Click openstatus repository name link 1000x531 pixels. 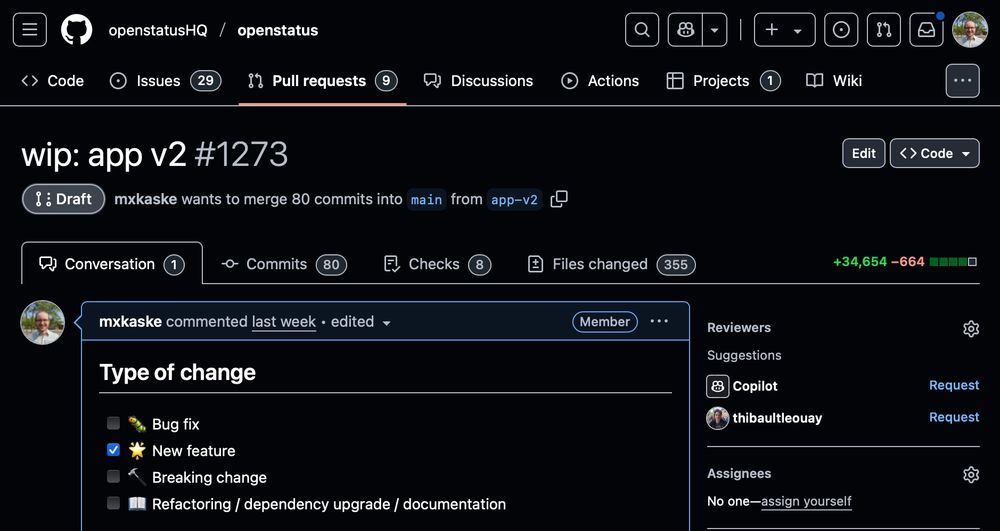[x=277, y=31]
